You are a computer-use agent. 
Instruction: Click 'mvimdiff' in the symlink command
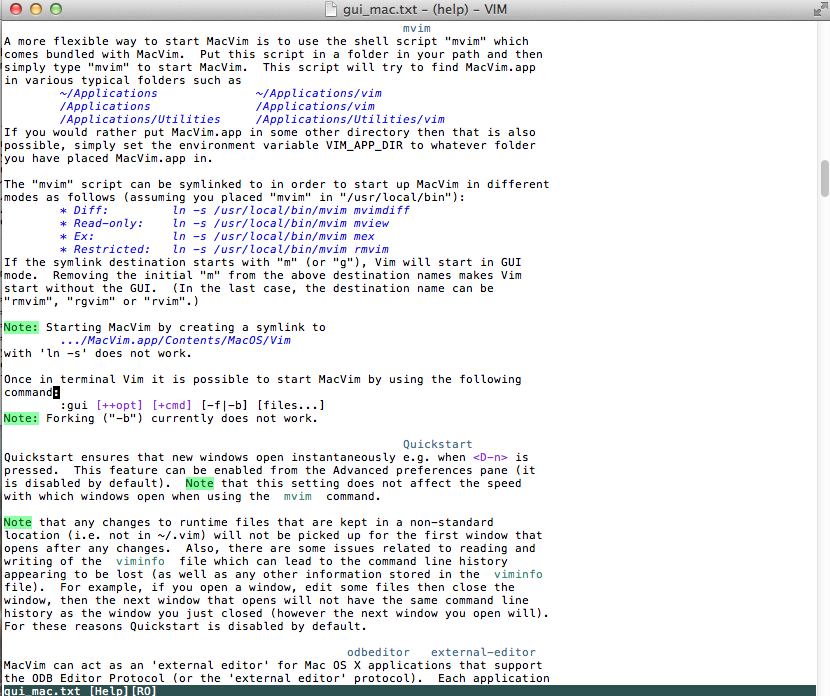coord(382,210)
